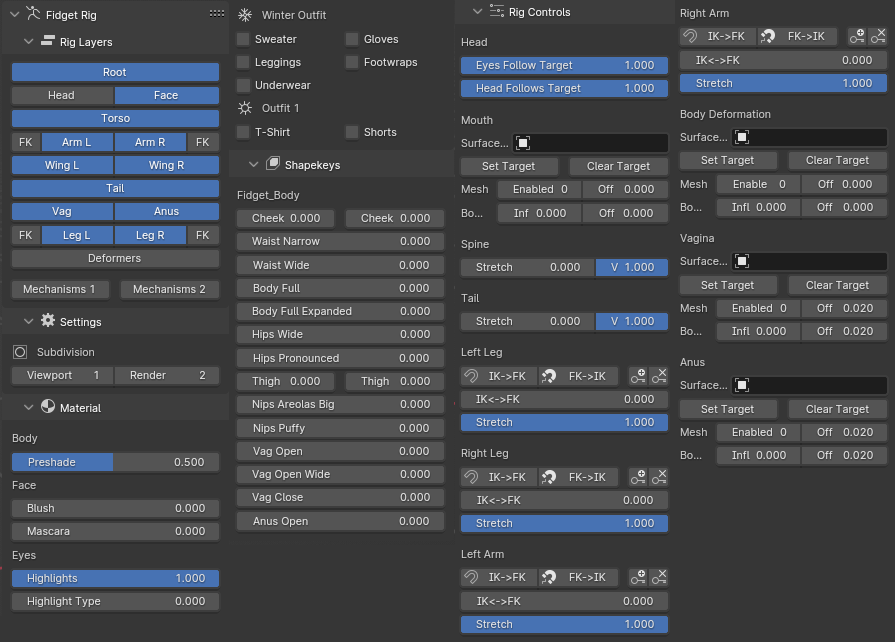
Task: Collapse the Rig Layers section
Action: 29,42
